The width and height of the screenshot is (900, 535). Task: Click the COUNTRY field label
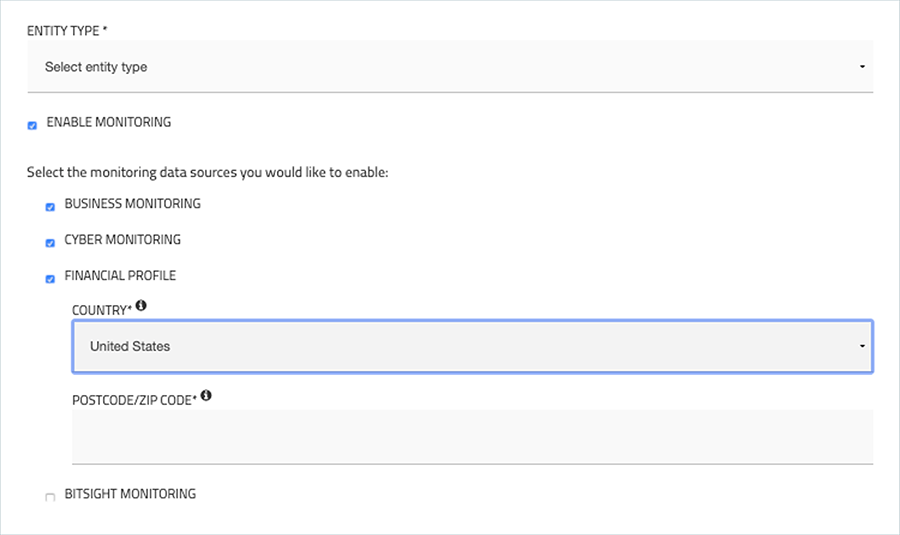pos(102,311)
